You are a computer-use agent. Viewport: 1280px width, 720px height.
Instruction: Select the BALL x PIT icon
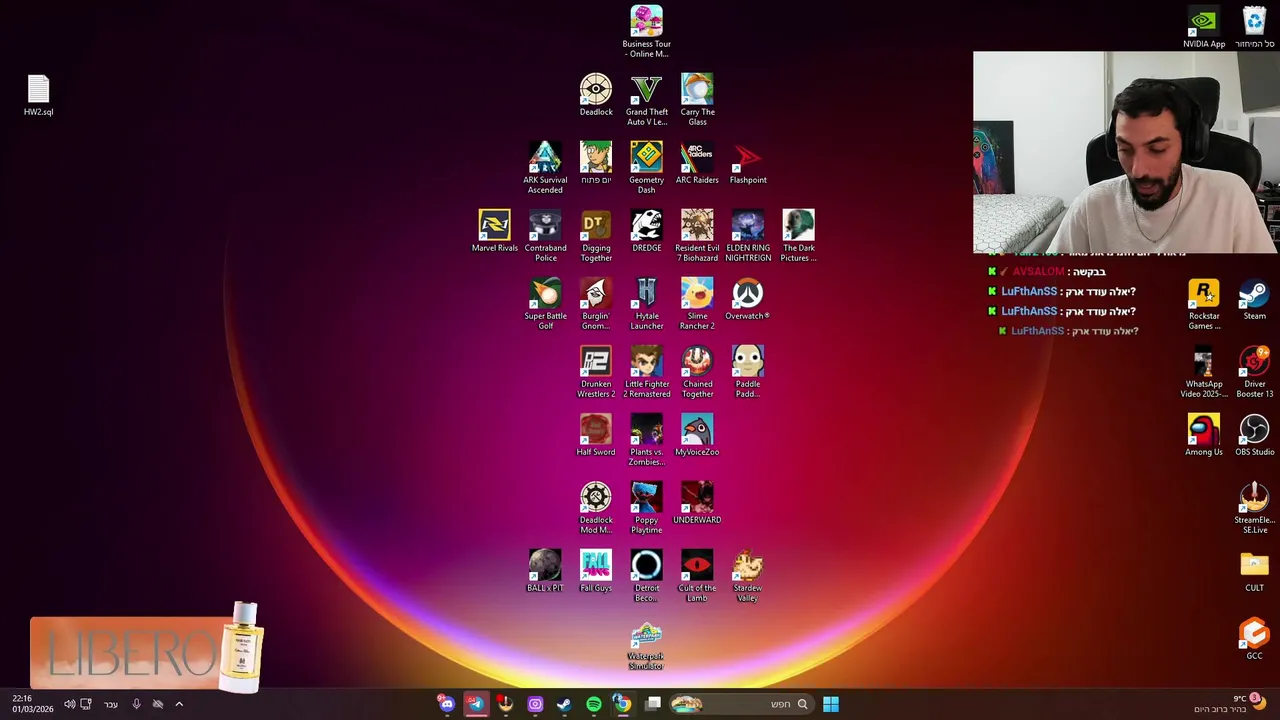tap(545, 571)
